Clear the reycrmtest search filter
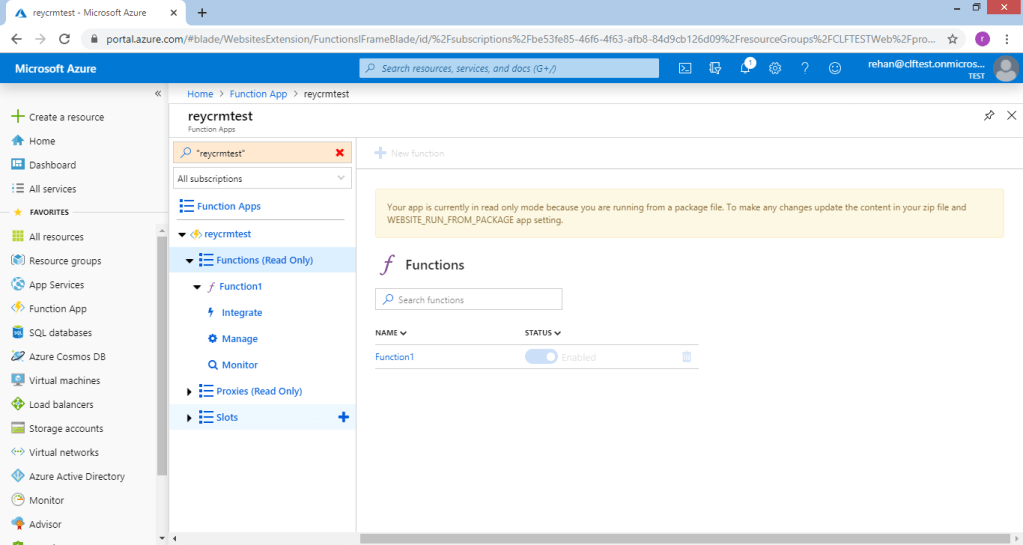This screenshot has width=1023, height=545. coord(340,153)
